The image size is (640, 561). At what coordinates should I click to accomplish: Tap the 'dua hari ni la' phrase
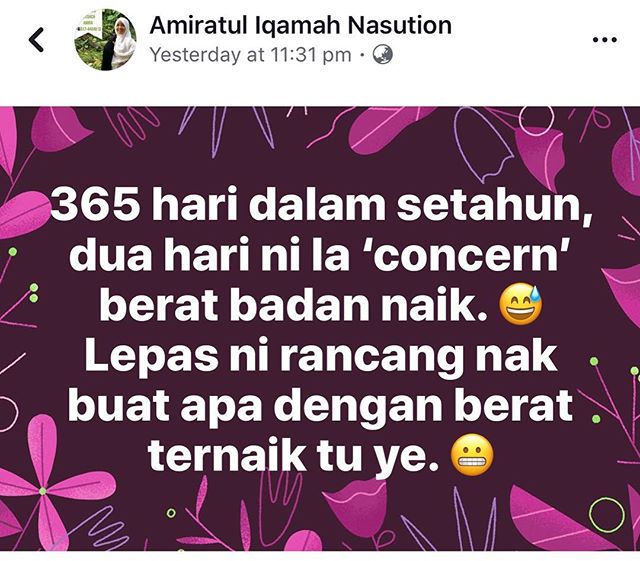[x=209, y=256]
